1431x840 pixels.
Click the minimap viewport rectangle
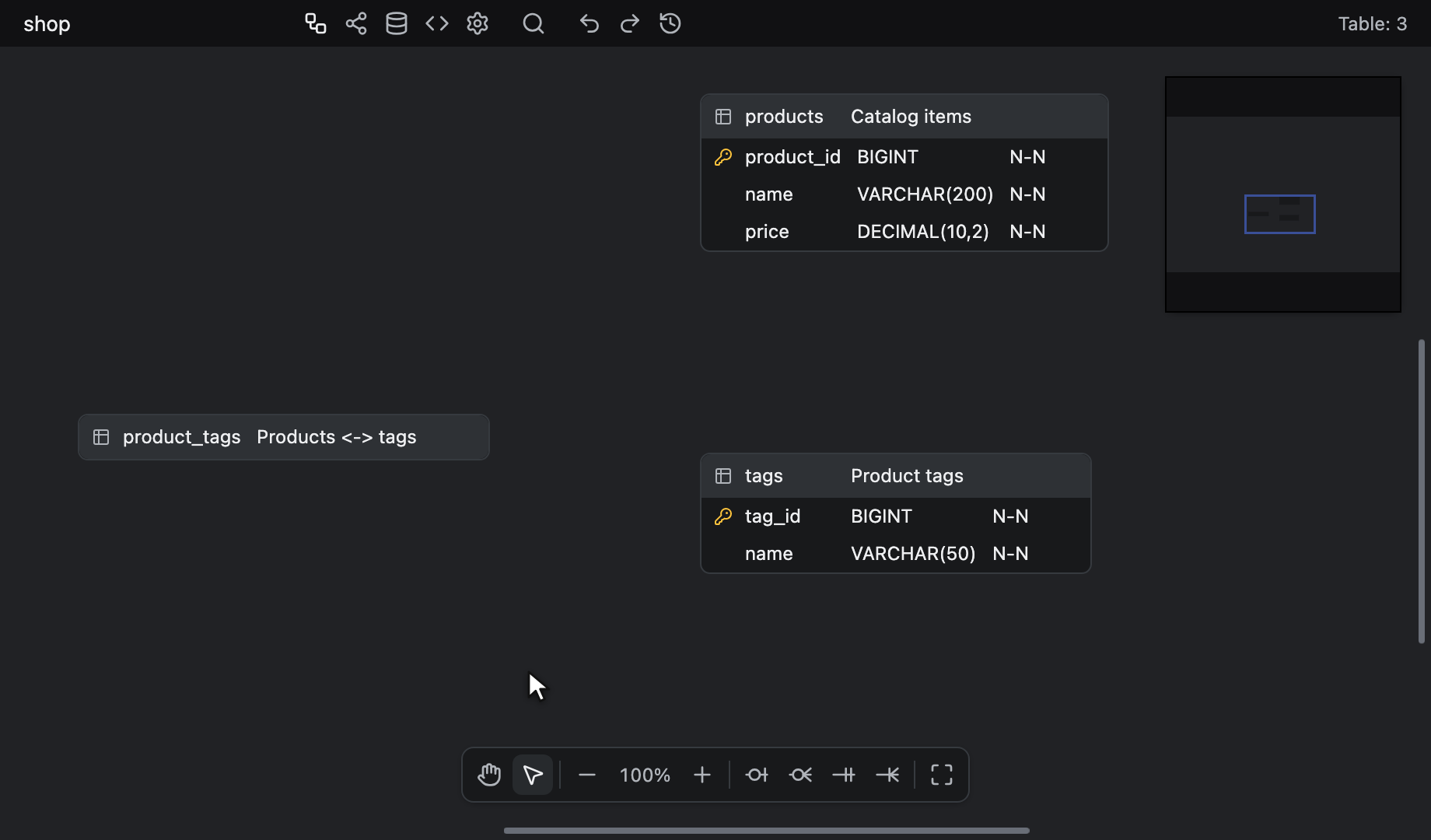click(1279, 214)
